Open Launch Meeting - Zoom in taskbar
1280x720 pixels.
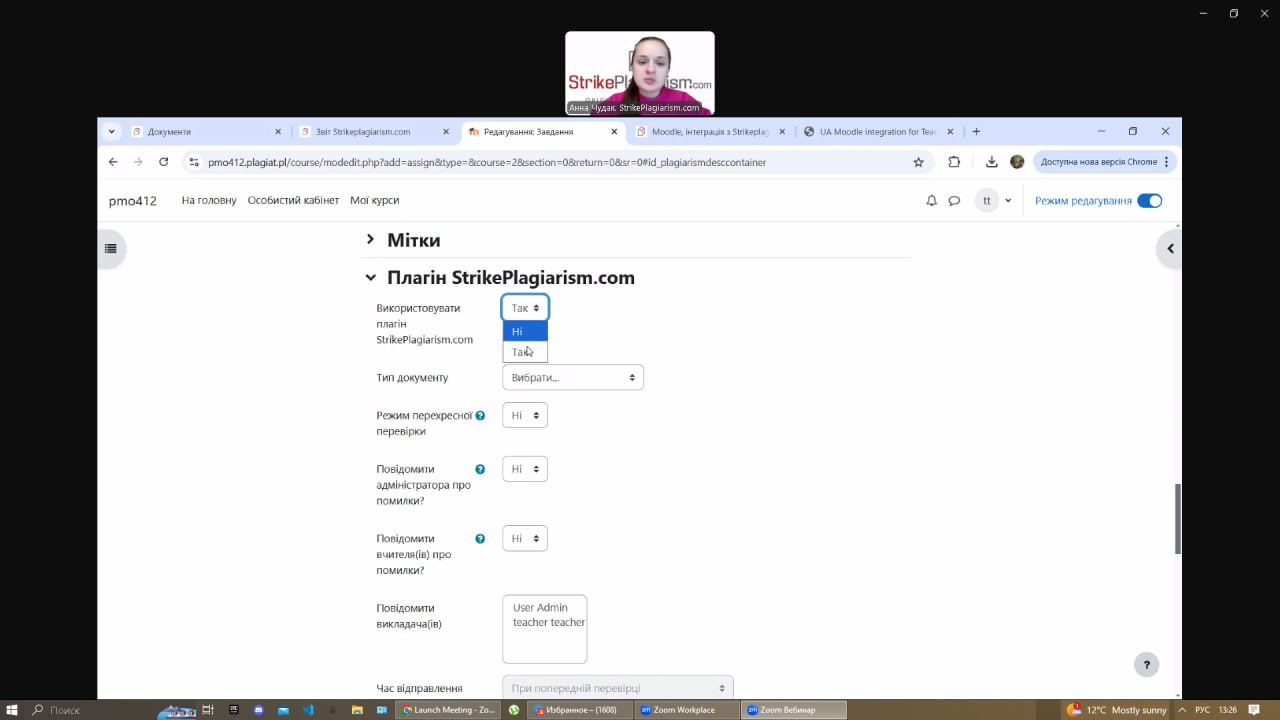[x=448, y=710]
